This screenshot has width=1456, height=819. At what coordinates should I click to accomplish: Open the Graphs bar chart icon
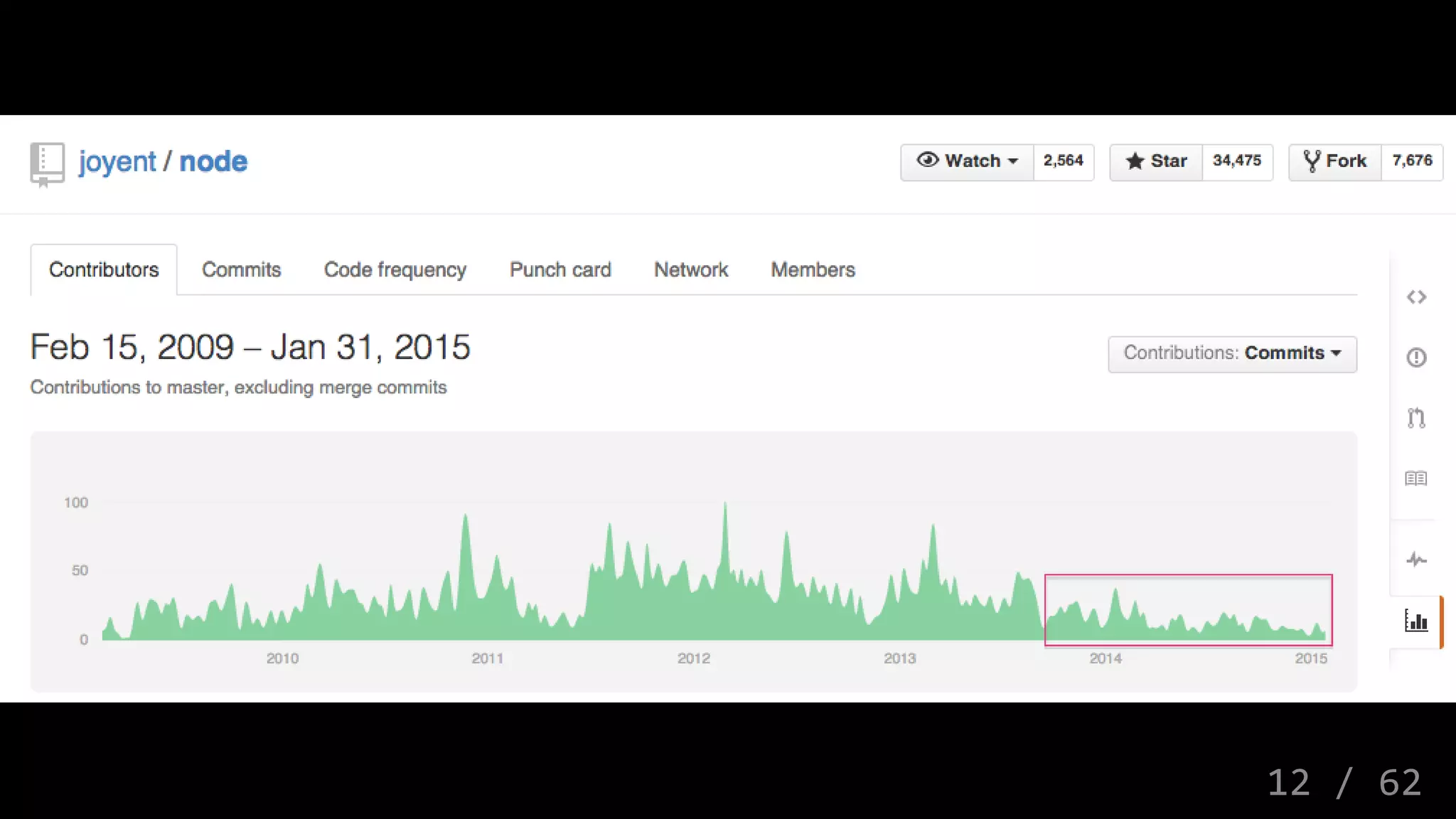tap(1416, 621)
